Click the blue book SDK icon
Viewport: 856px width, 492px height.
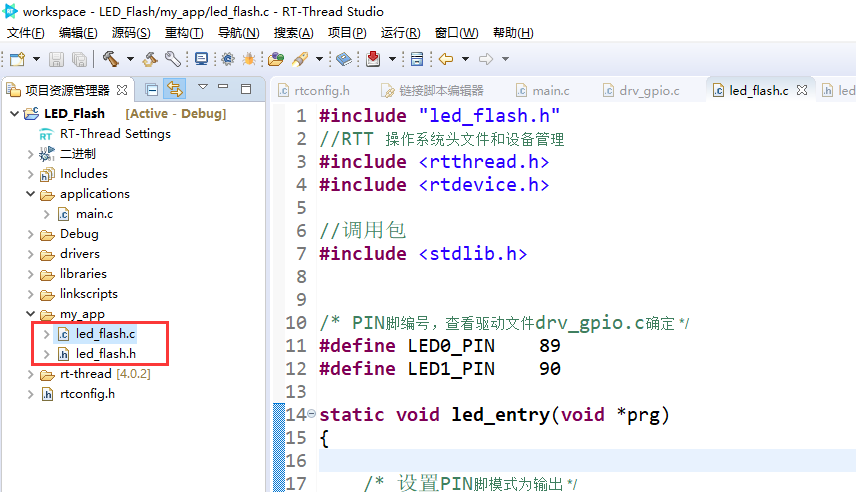click(344, 59)
